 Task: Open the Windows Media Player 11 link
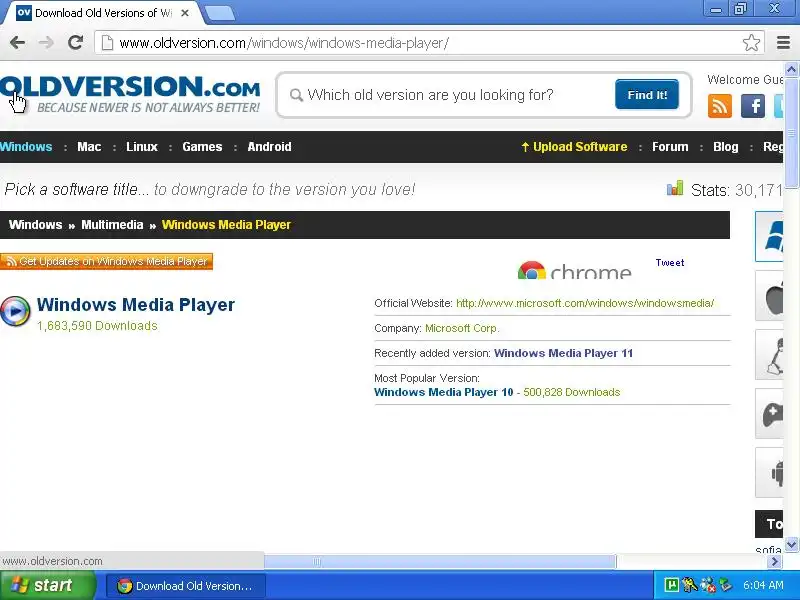pos(563,353)
